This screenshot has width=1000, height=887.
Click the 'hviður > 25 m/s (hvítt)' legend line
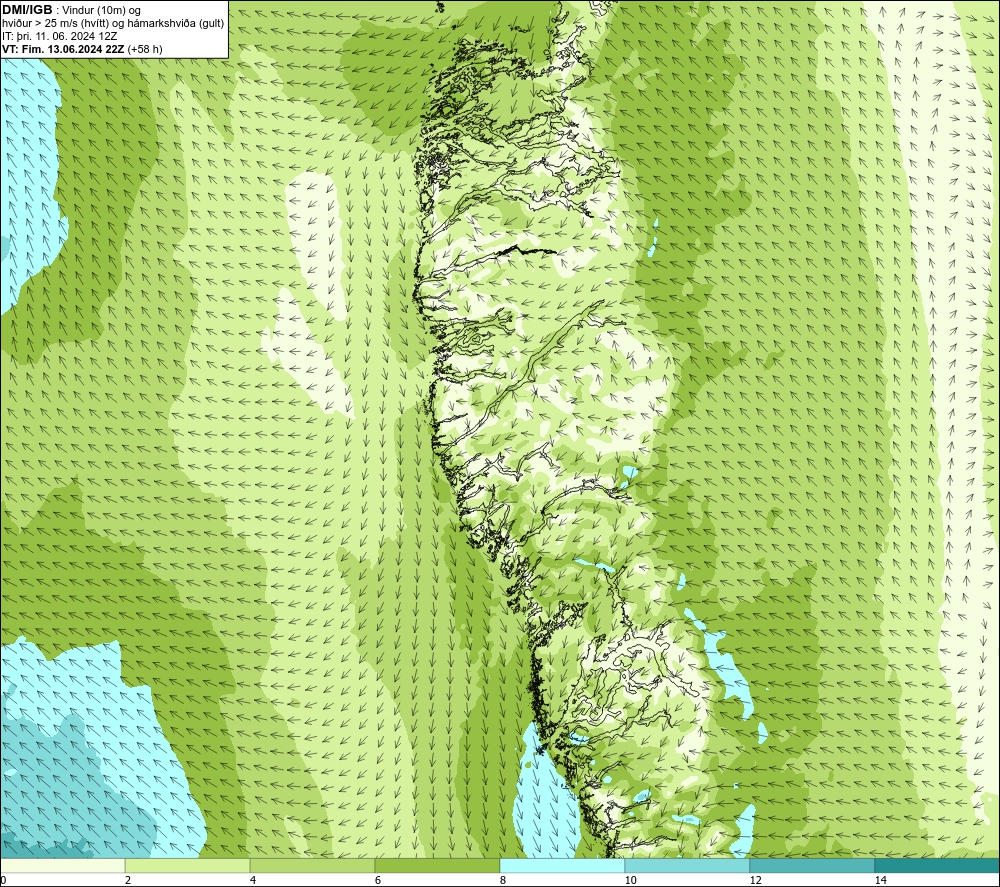tap(113, 24)
